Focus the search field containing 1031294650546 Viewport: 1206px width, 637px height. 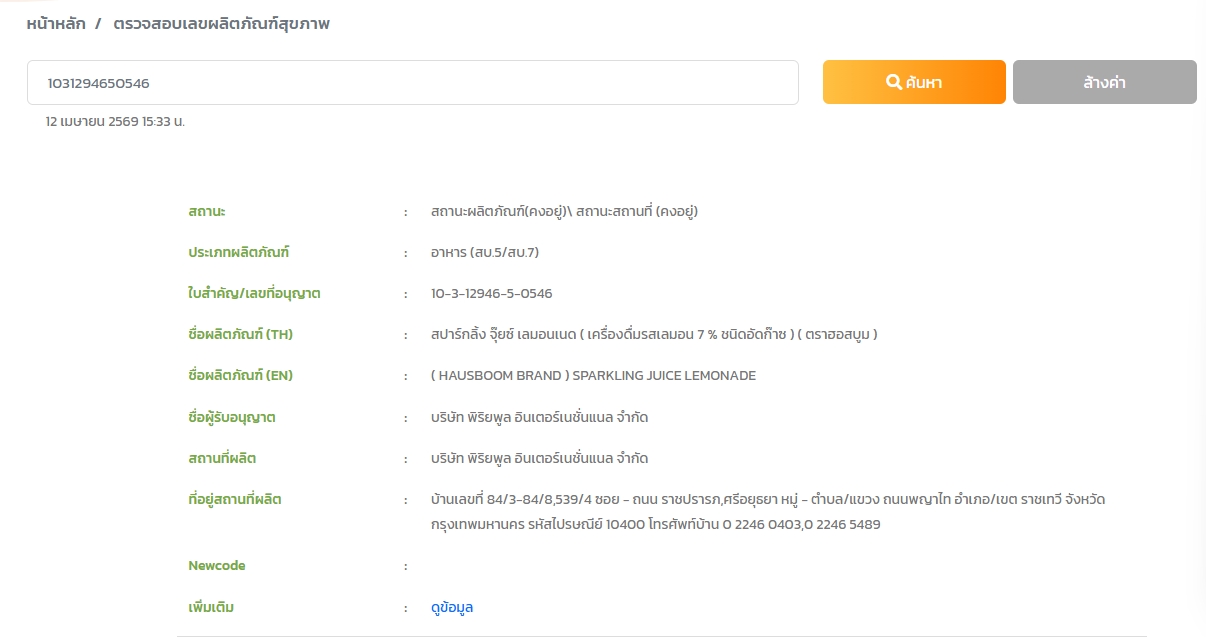tap(412, 83)
